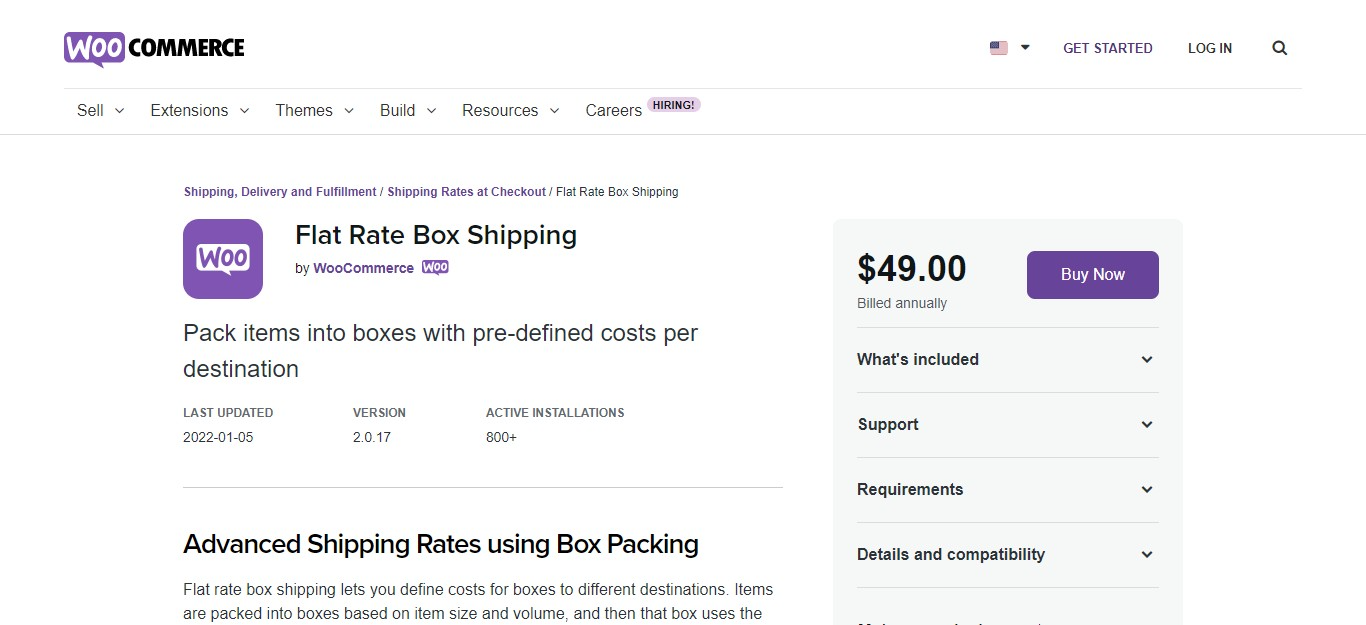Expand the Details and compatibility section
Image resolution: width=1366 pixels, height=625 pixels.
pyautogui.click(x=1008, y=555)
